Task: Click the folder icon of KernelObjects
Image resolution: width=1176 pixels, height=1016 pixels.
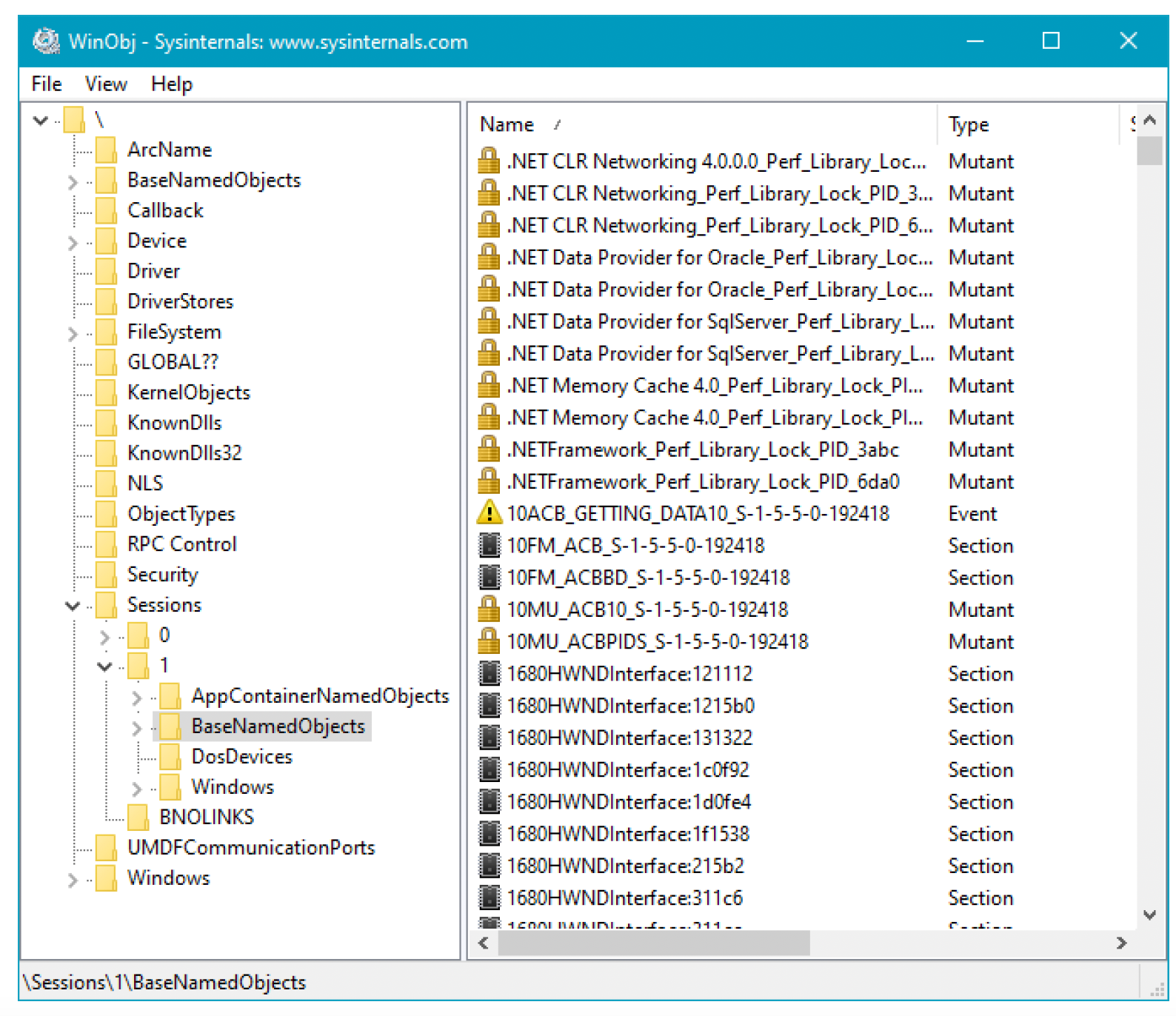Action: click(x=107, y=392)
